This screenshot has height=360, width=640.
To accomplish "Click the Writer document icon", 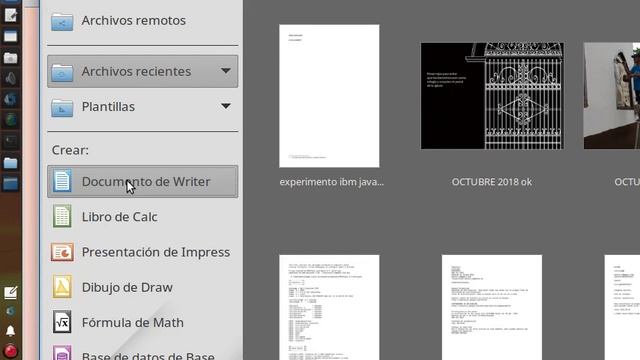I will [62, 181].
